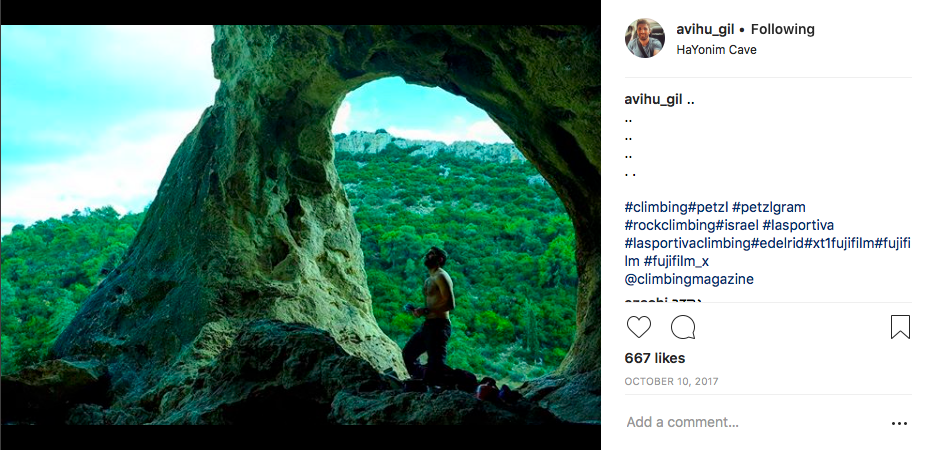936x450 pixels.
Task: Visit the @climbingmagazine mention
Action: click(689, 279)
